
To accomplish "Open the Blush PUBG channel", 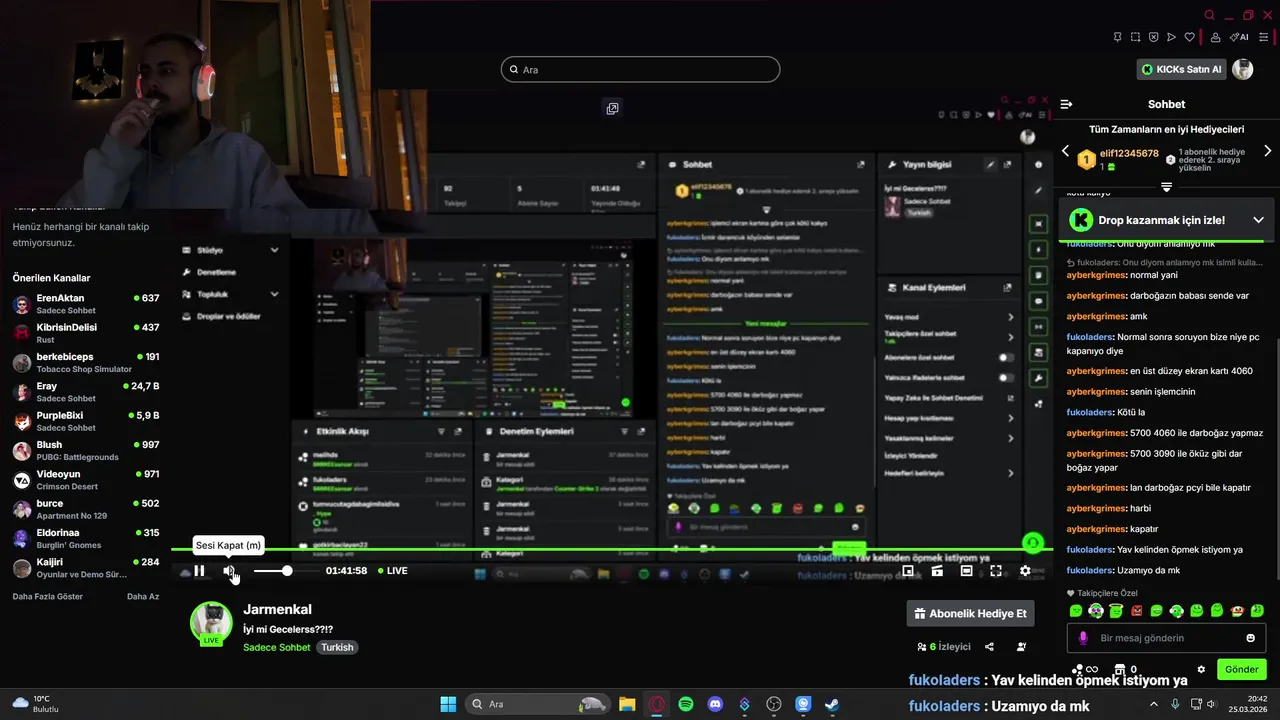I will (85, 451).
